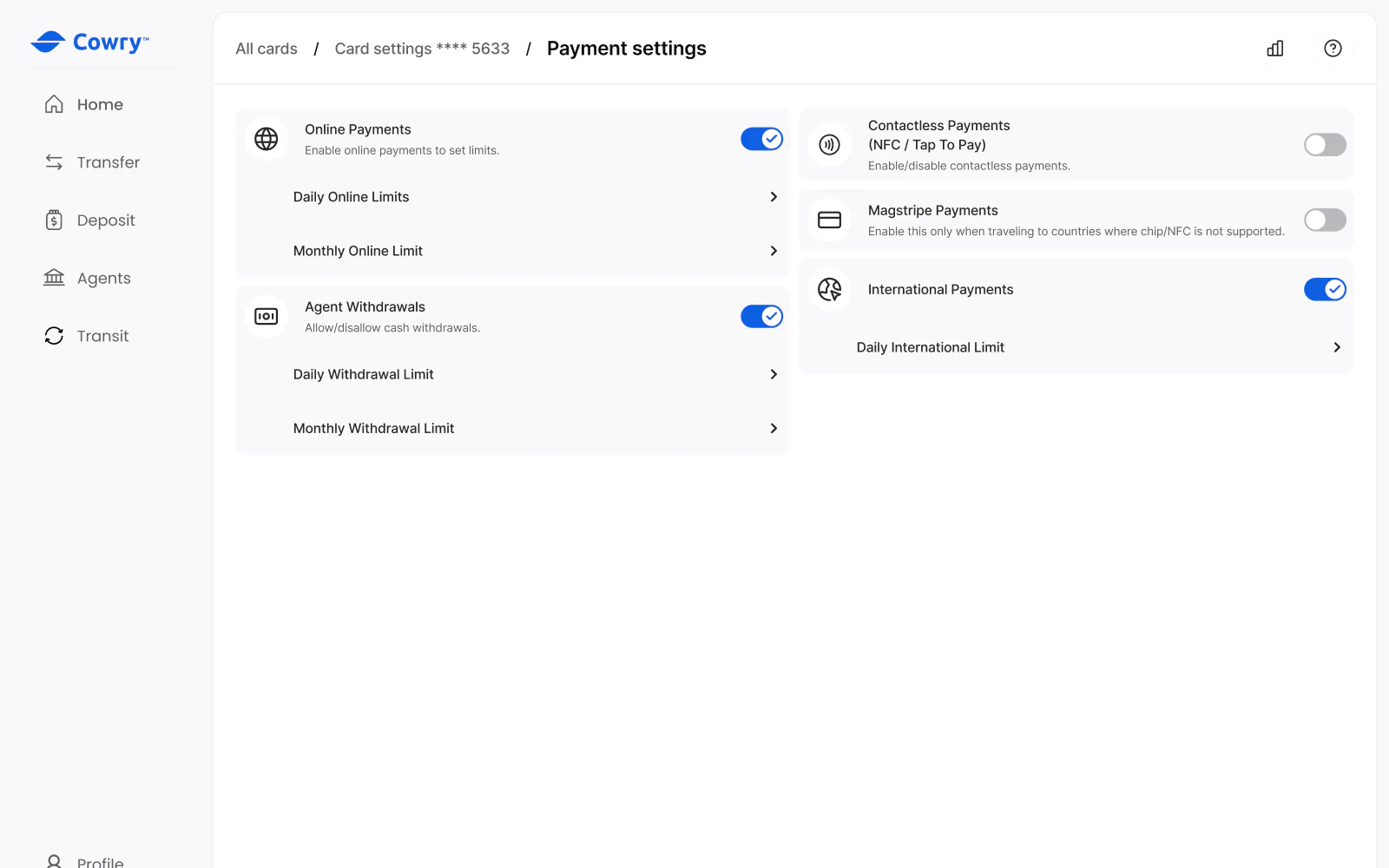Screen dimensions: 1389x868
Task: Open Daily International Limit row label
Action: coord(930,347)
